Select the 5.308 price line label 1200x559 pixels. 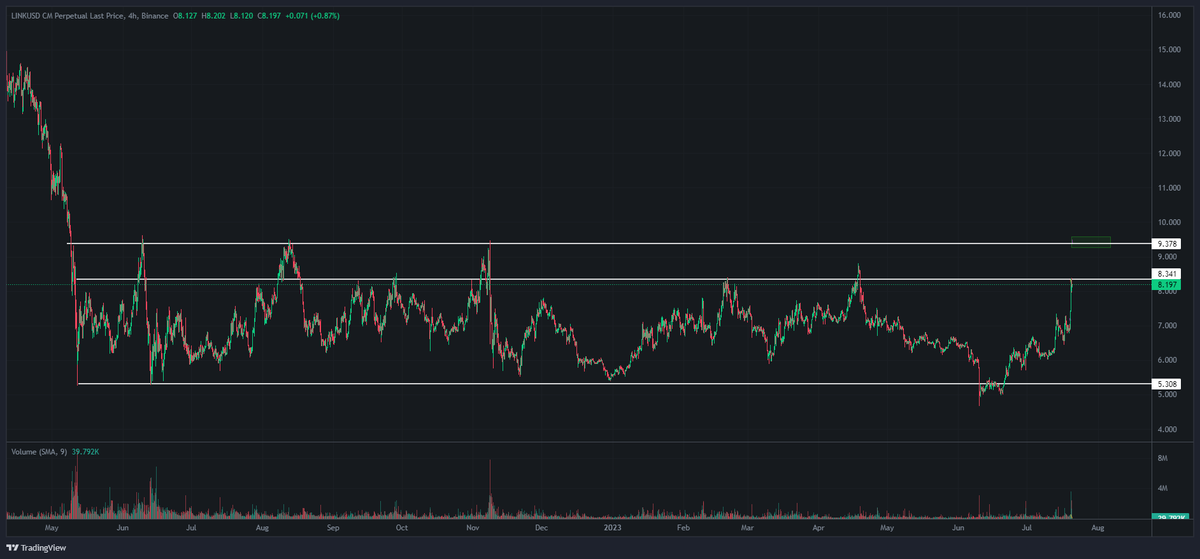click(1168, 383)
